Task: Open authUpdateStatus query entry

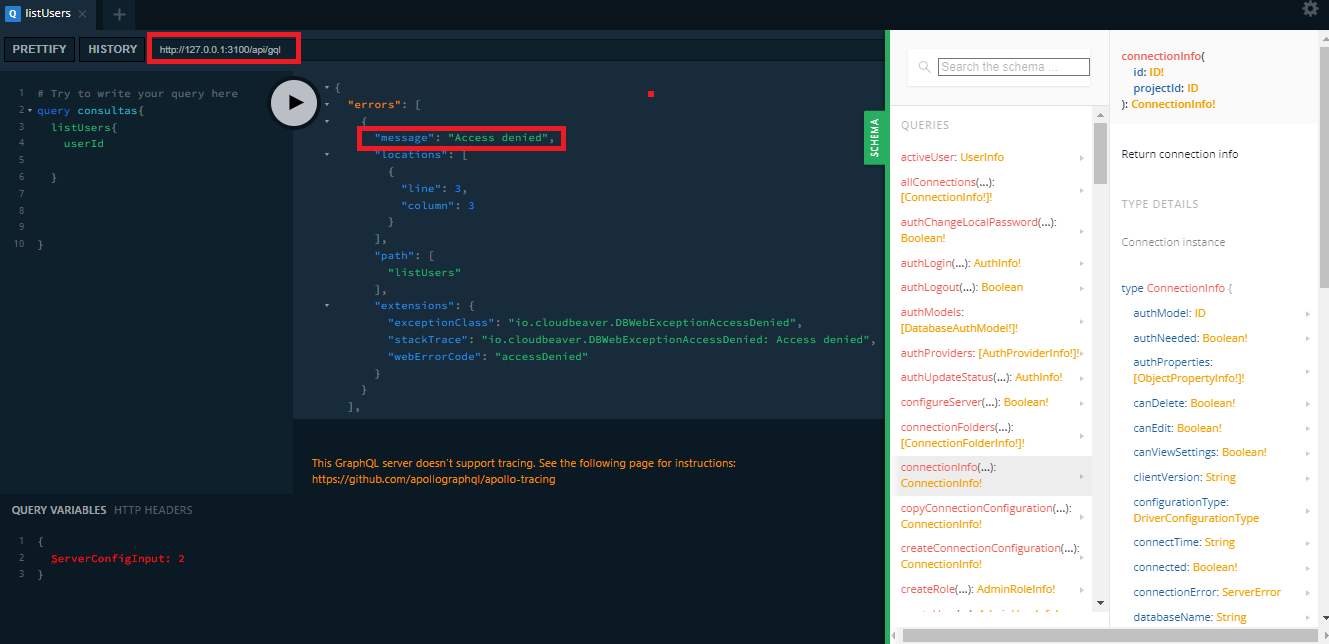Action: coord(993,377)
